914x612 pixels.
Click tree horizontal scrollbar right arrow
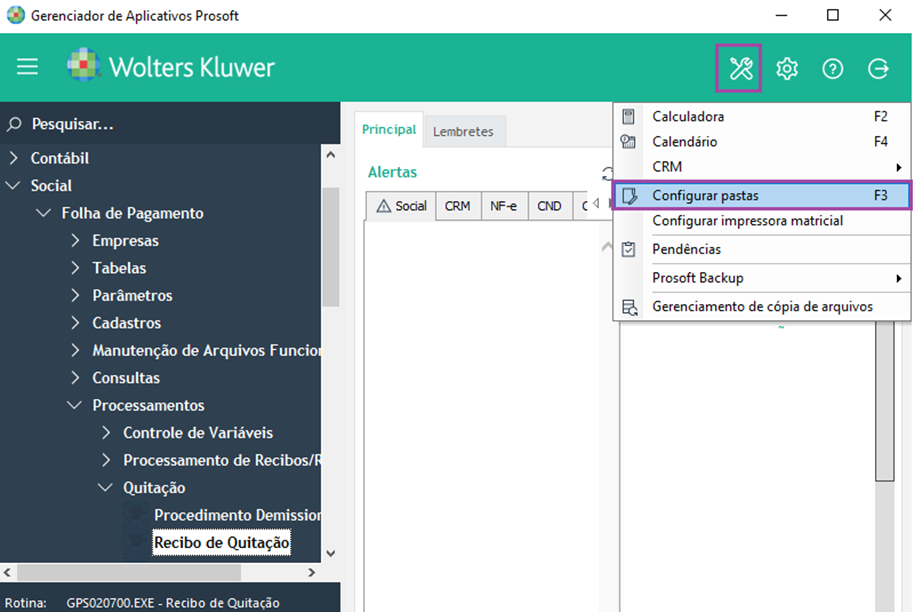coord(311,572)
